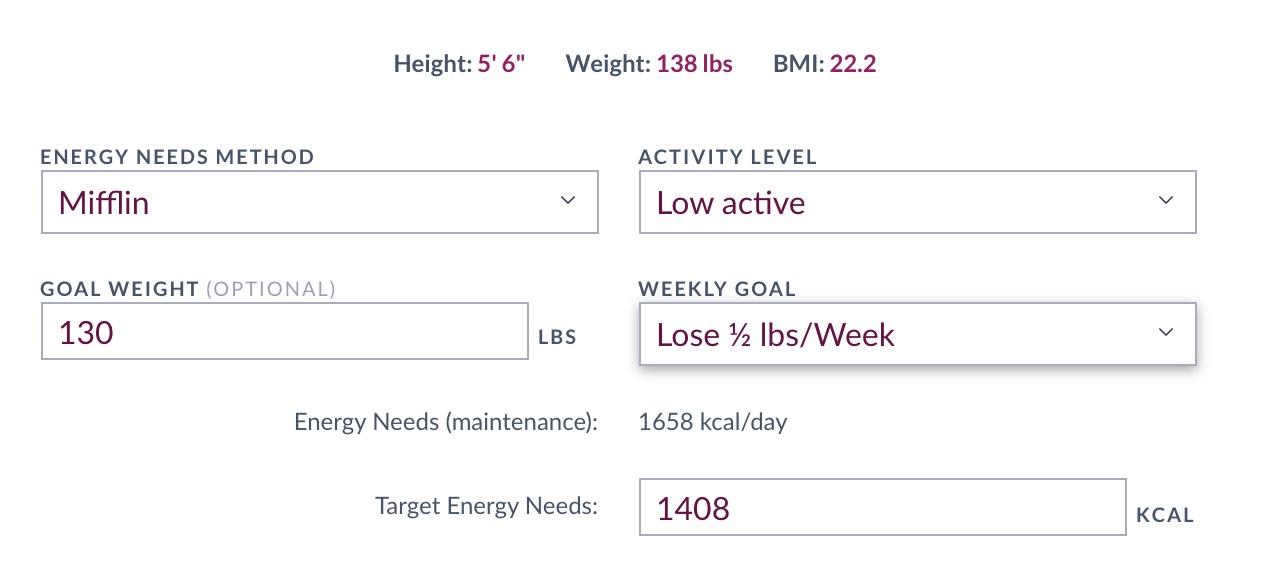The width and height of the screenshot is (1264, 568).
Task: Open the Energy Needs Method dropdown showing Mifflin
Action: [x=320, y=202]
